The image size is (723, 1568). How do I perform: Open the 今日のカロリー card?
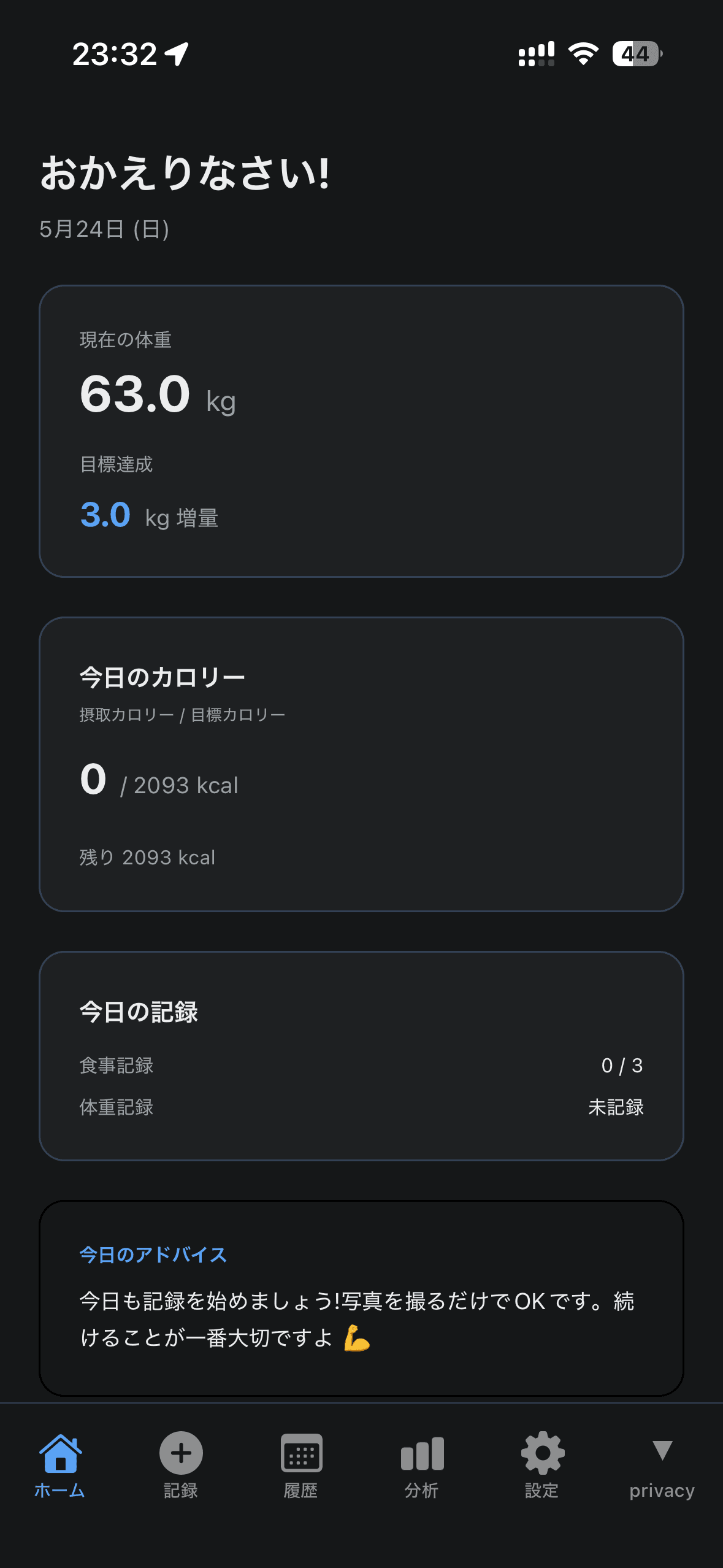(x=361, y=764)
